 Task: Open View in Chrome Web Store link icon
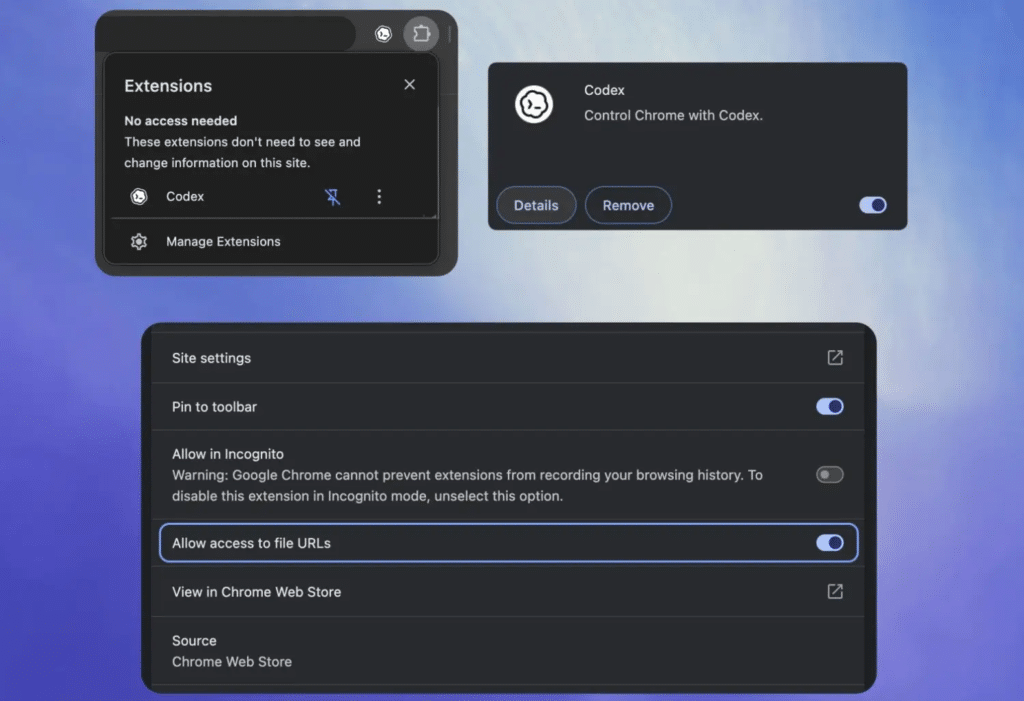tap(835, 591)
